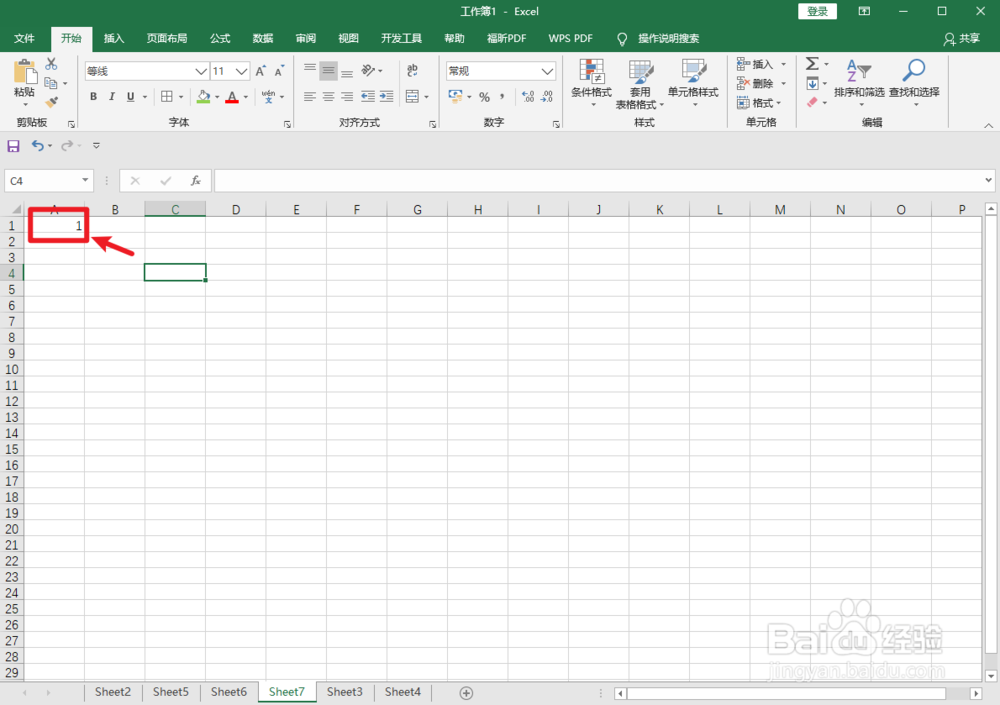Open the font name dropdown
The width and height of the screenshot is (1000, 705).
click(201, 71)
